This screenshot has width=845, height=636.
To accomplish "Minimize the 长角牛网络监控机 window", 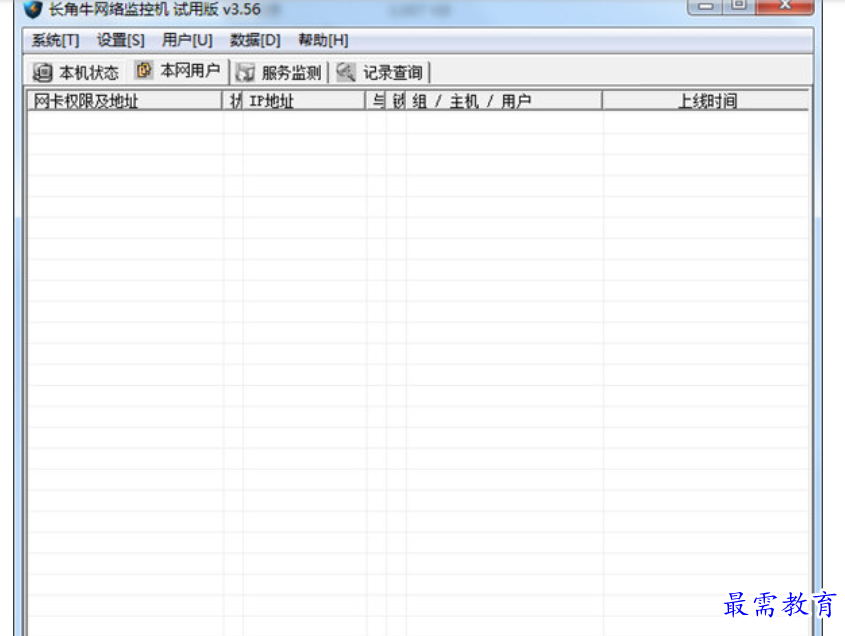I will point(705,6).
